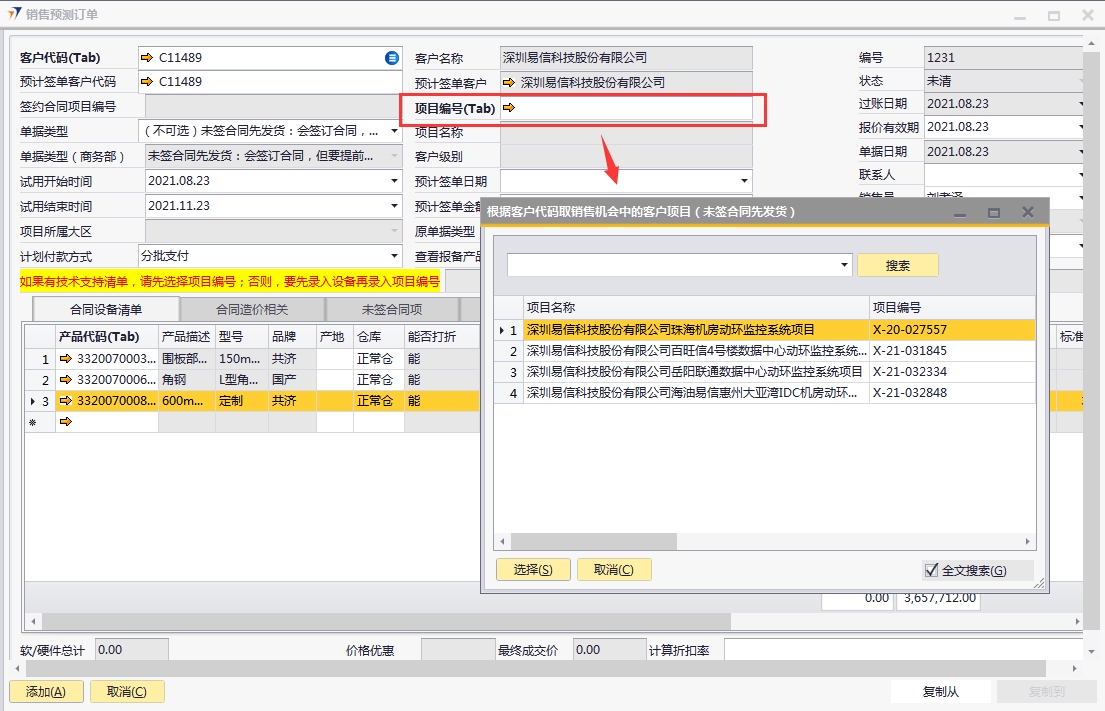Viewport: 1105px width, 711px height.
Task: Click the link arrow before 预计签单客户 company name
Action: (x=509, y=82)
